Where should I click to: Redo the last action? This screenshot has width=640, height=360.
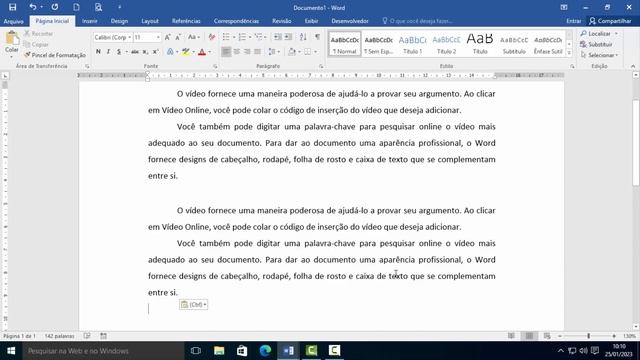click(x=55, y=7)
